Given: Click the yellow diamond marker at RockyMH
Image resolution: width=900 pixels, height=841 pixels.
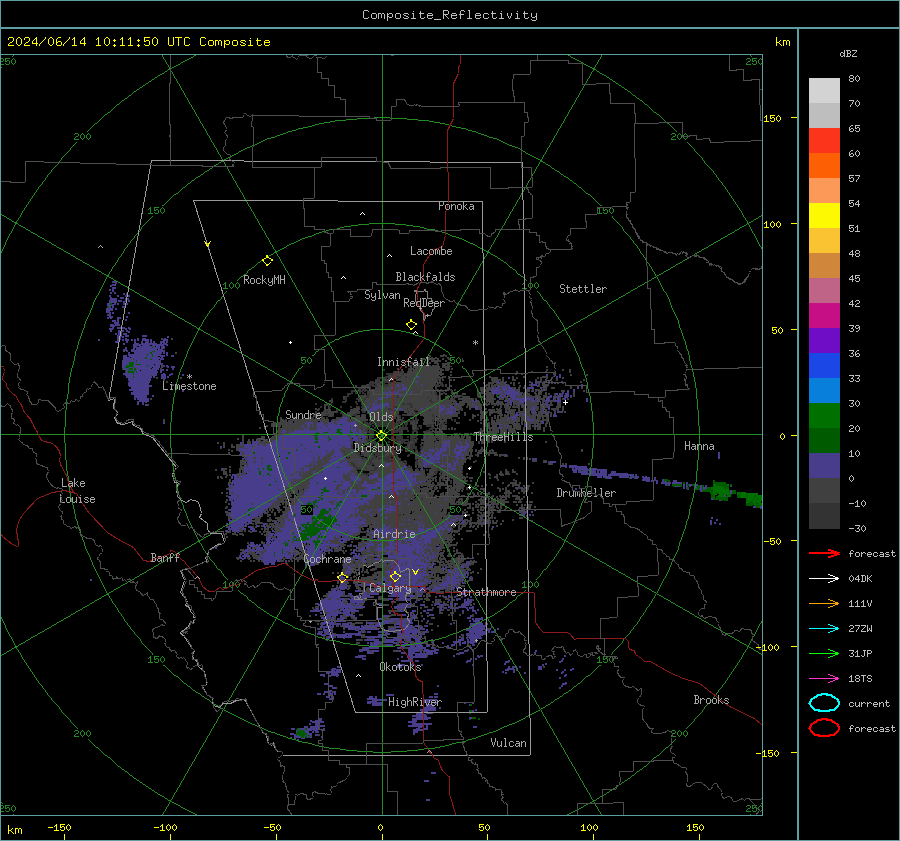Looking at the screenshot, I should [x=267, y=261].
